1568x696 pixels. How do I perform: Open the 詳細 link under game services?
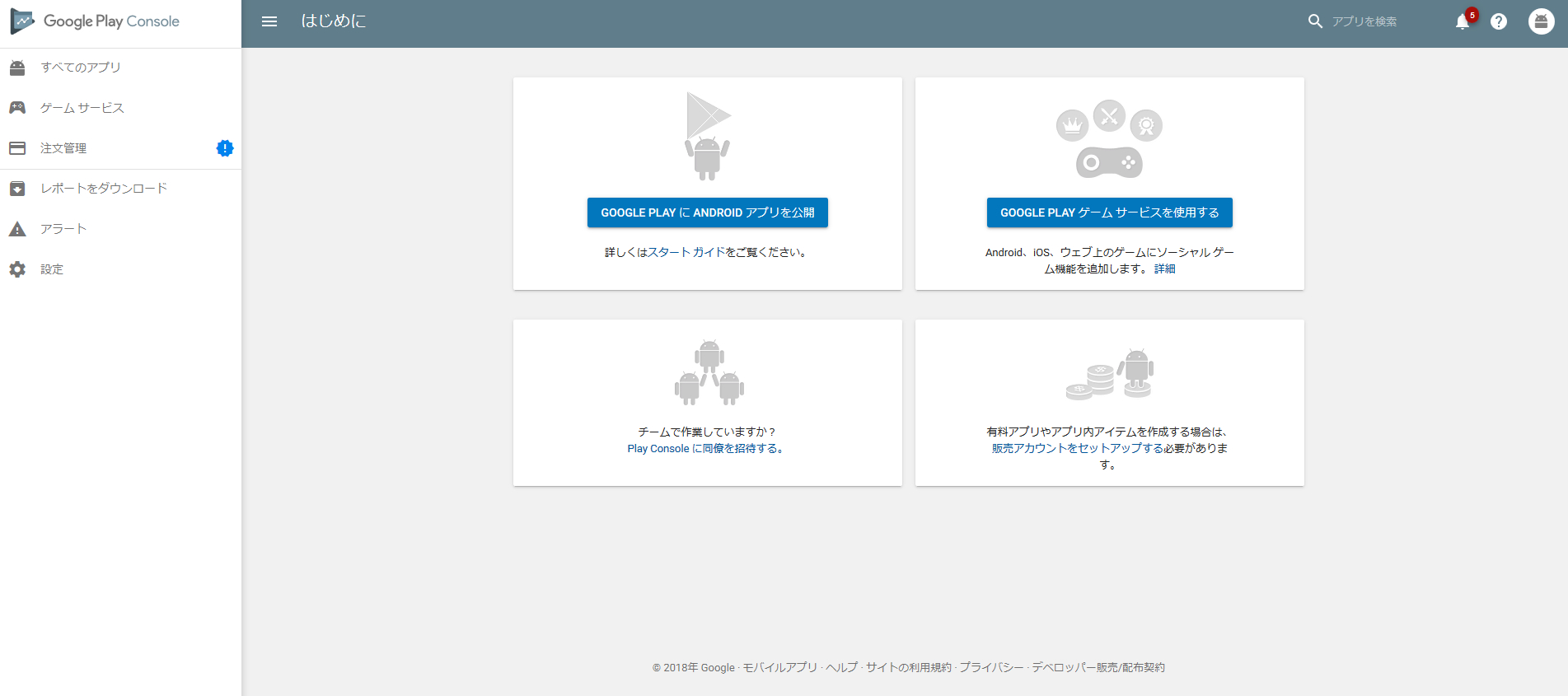coord(1165,269)
